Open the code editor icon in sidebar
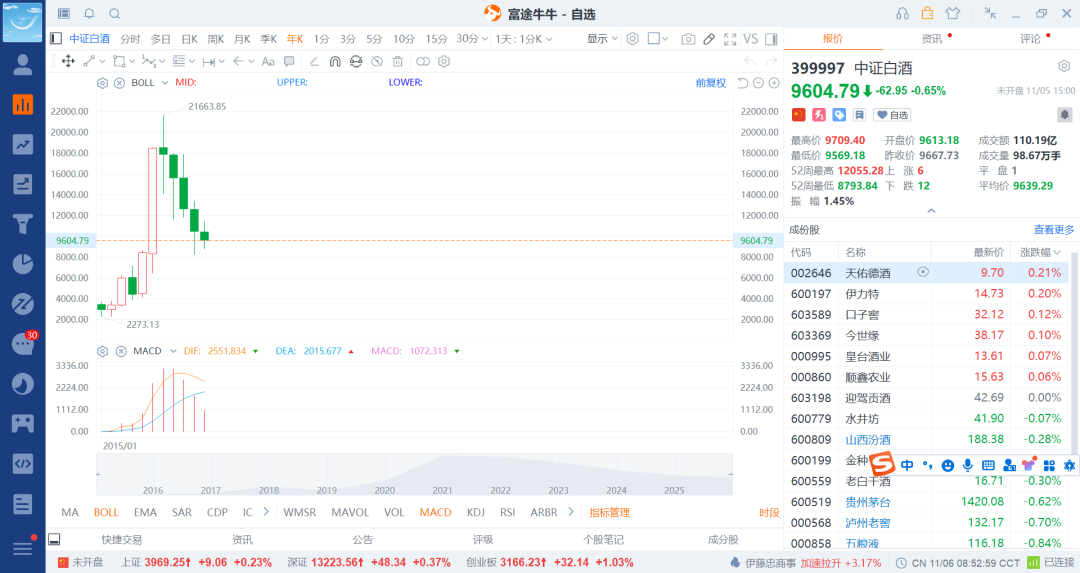This screenshot has height=573, width=1080. click(23, 463)
